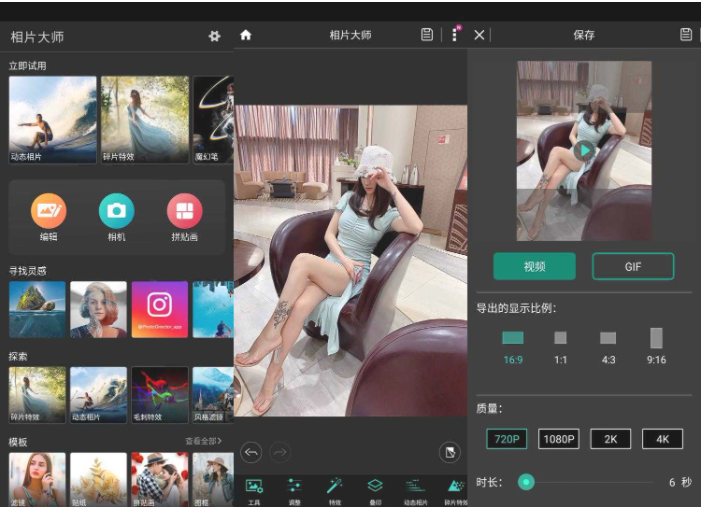The height and width of the screenshot is (507, 702).
Task: Open 风格滤镜 card in 探索
Action: click(x=213, y=395)
